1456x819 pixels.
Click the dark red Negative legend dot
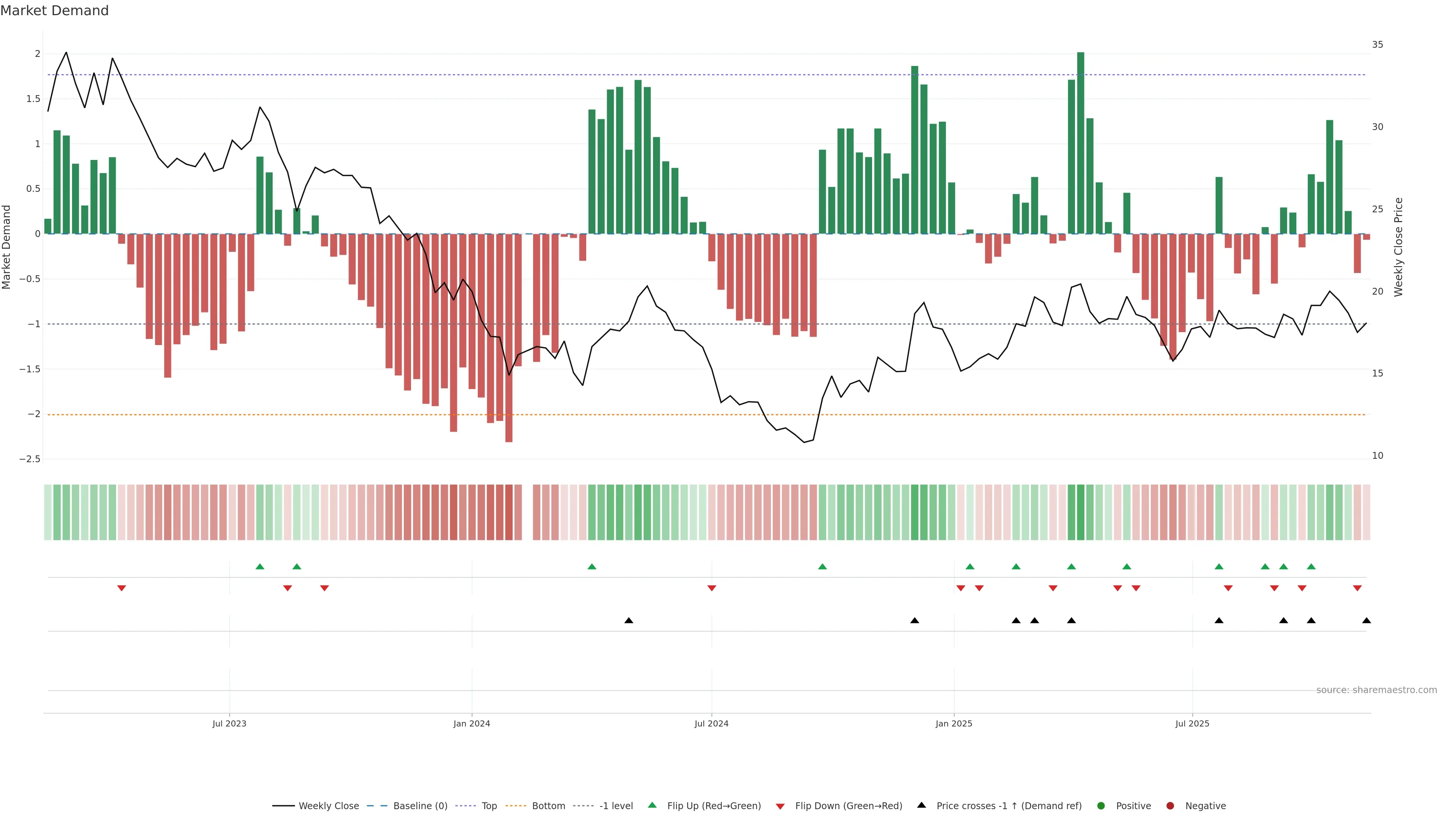(x=1170, y=805)
